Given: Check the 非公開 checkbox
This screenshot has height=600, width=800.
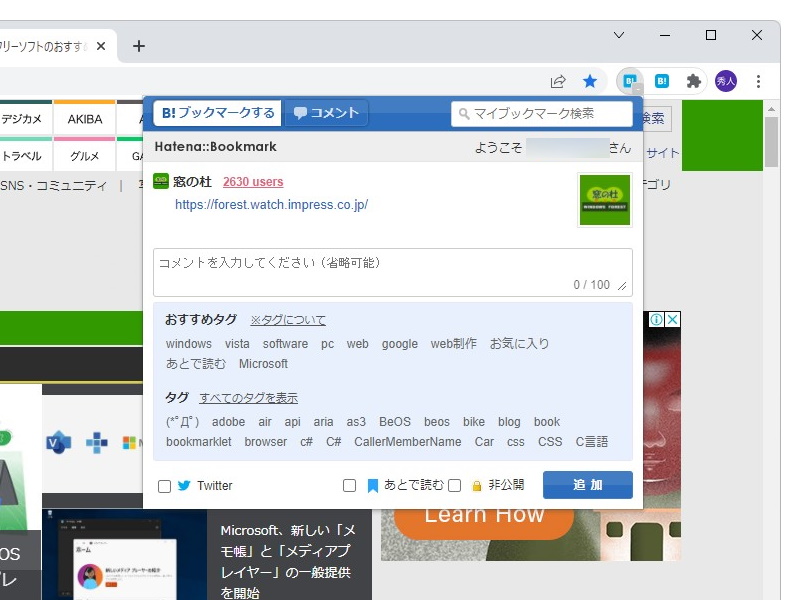Looking at the screenshot, I should pos(454,485).
